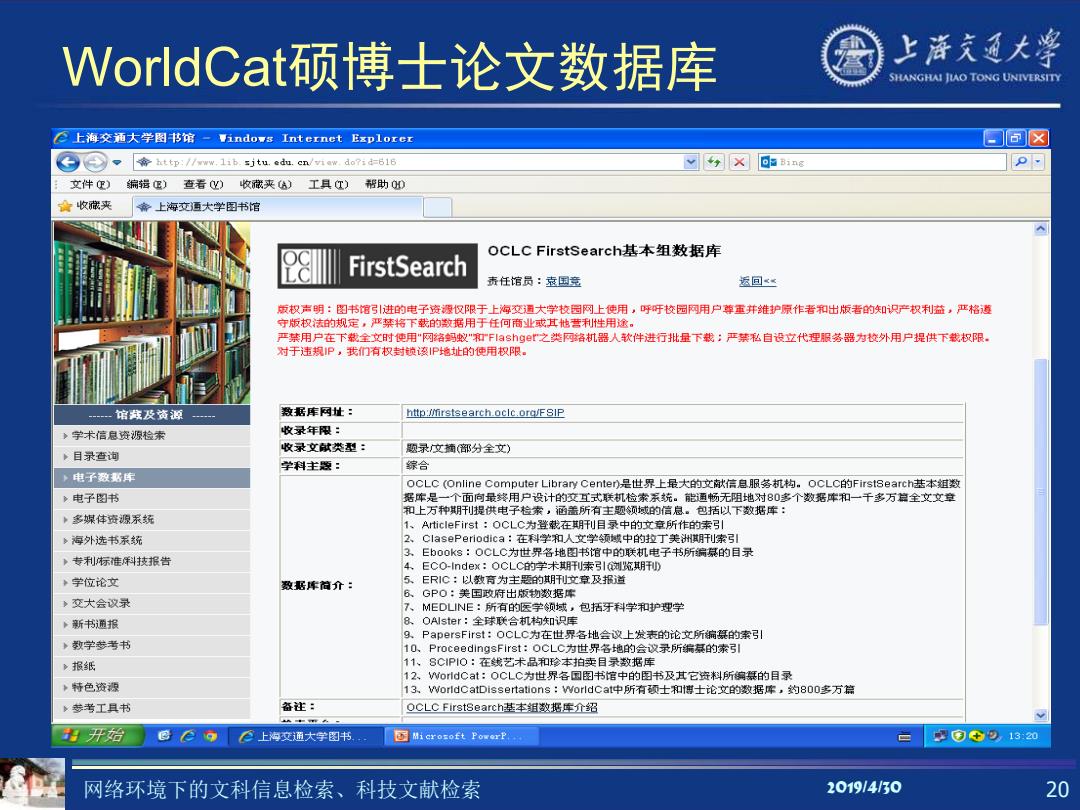Image resolution: width=1080 pixels, height=810 pixels.
Task: Open the recent pages dropdown beside Forward
Action: coord(117,163)
